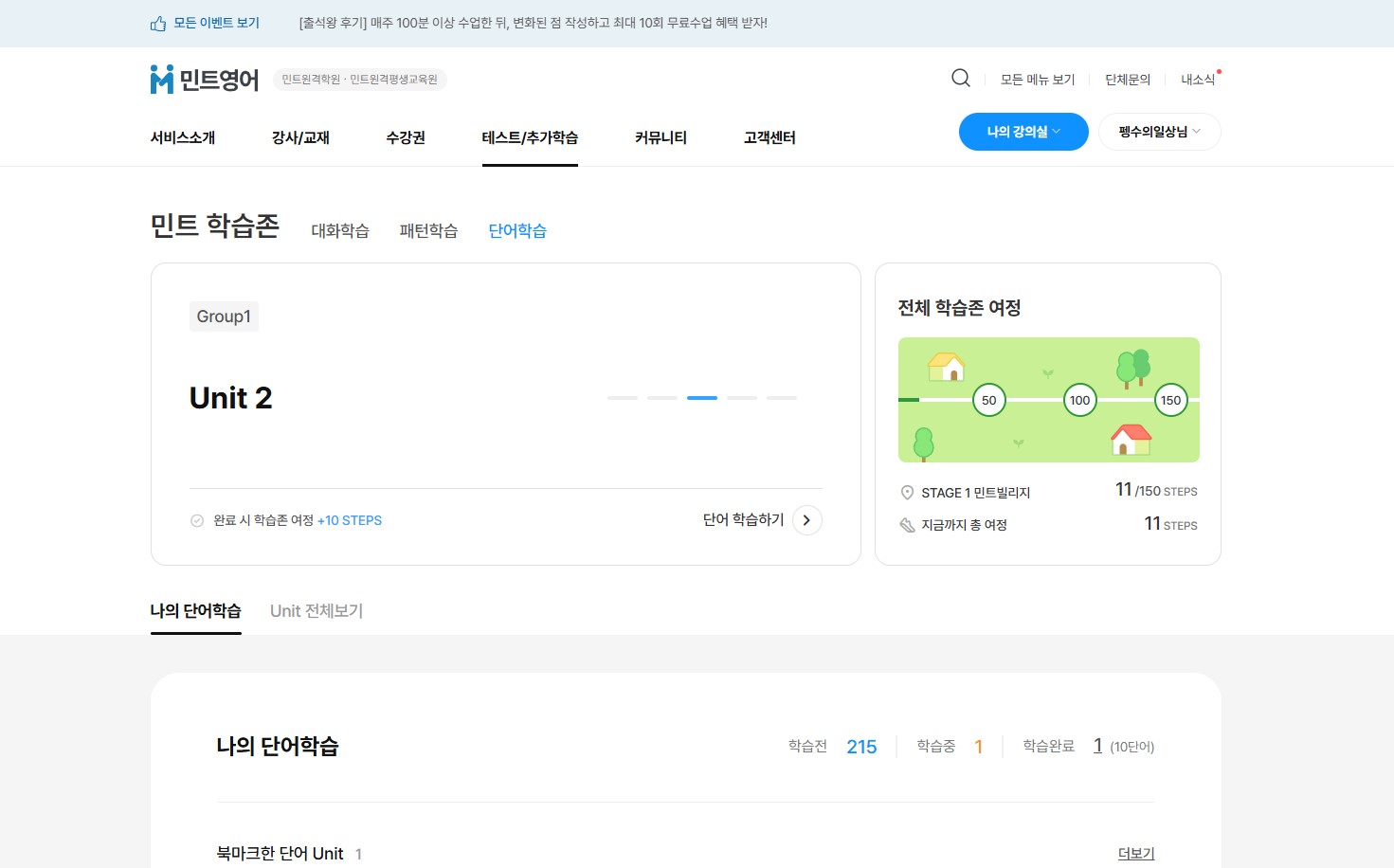1394x868 pixels.
Task: Click the 더보기 link
Action: click(1135, 853)
